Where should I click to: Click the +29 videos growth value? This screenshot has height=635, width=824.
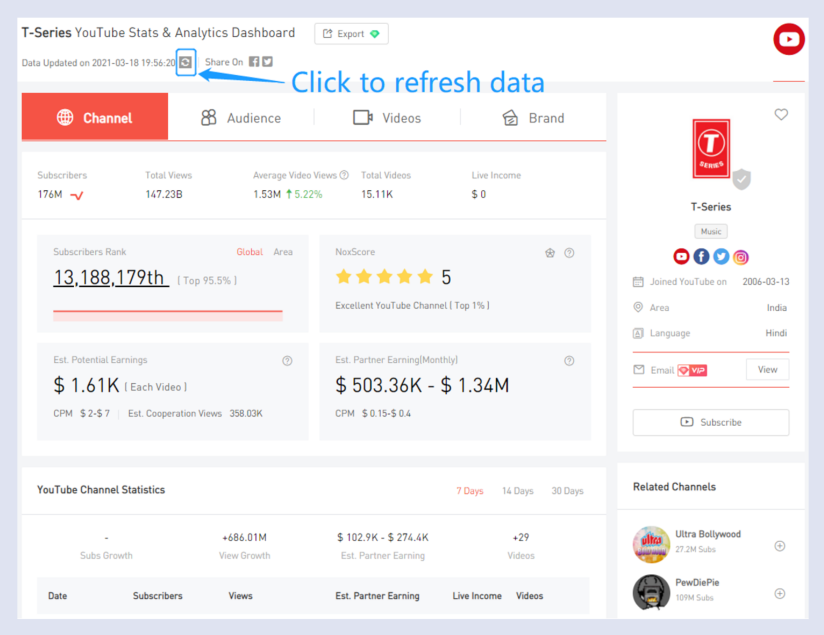(521, 537)
